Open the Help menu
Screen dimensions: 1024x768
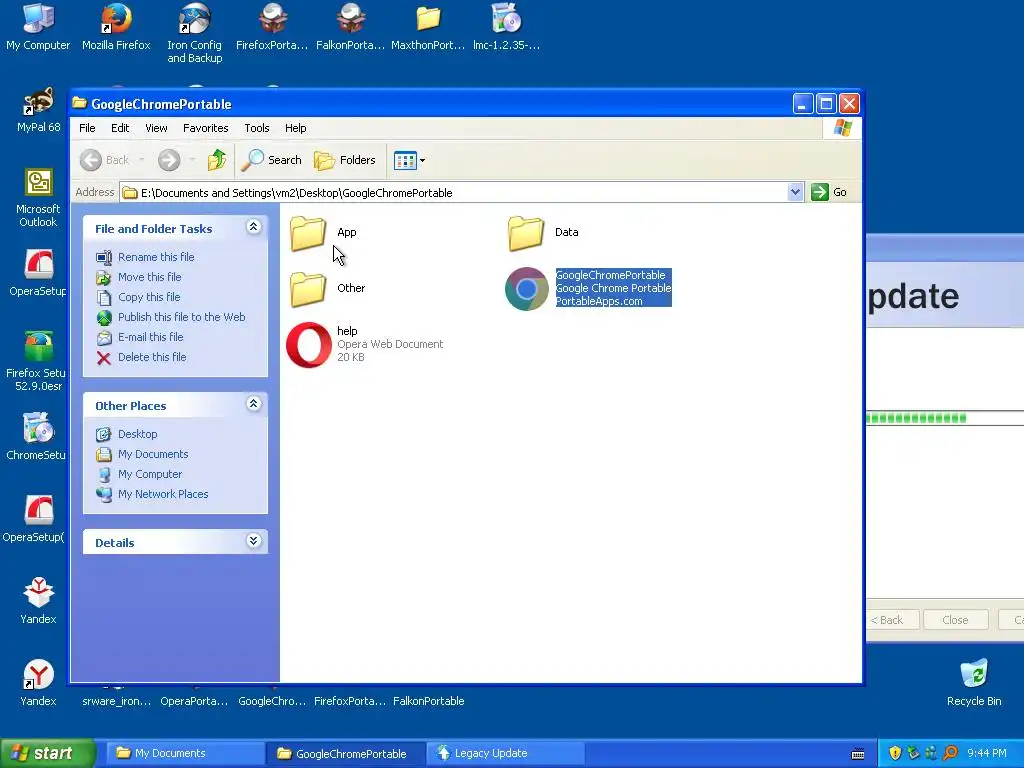coord(295,128)
